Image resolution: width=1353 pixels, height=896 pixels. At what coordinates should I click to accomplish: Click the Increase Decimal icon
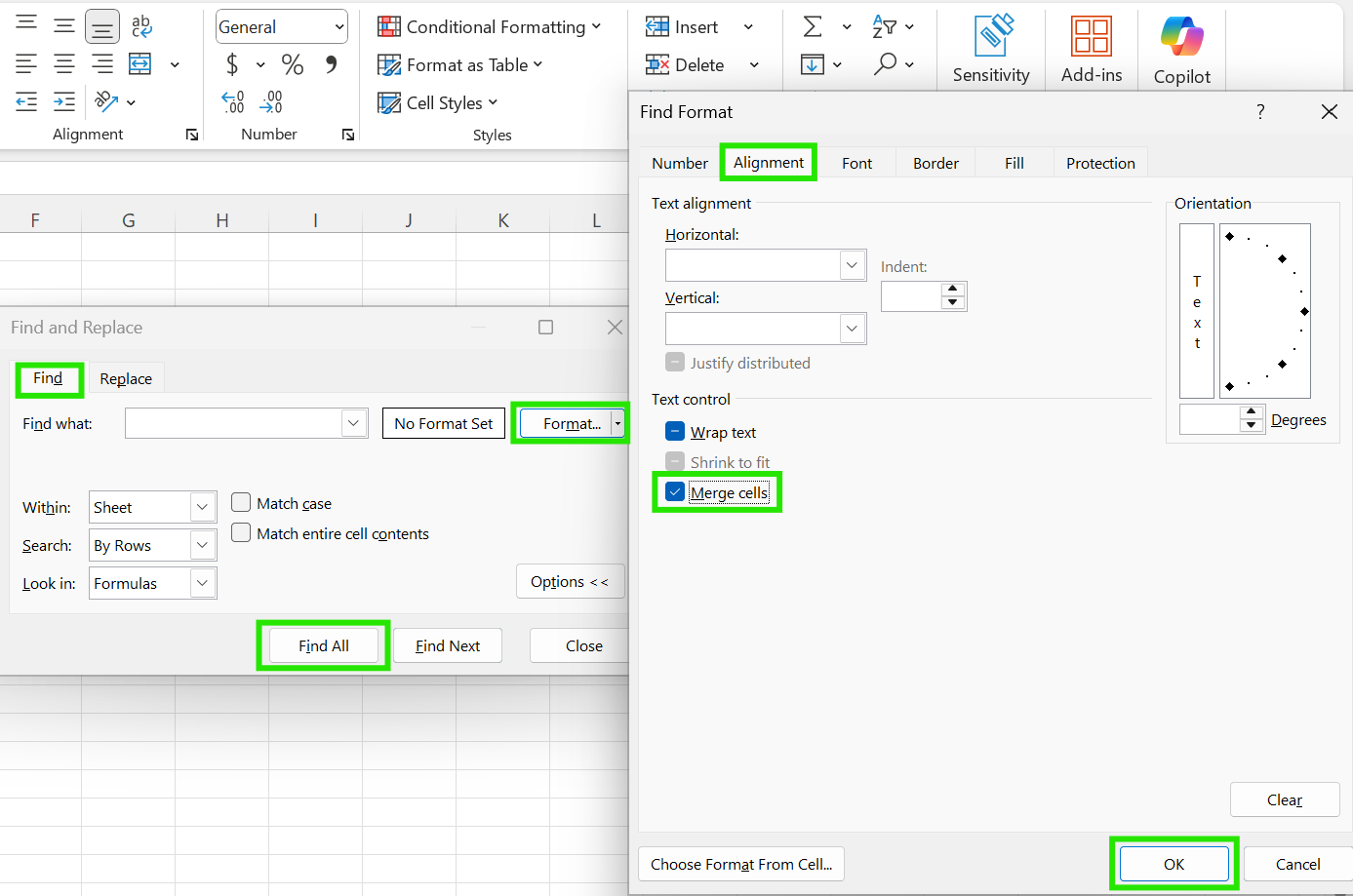tap(233, 101)
